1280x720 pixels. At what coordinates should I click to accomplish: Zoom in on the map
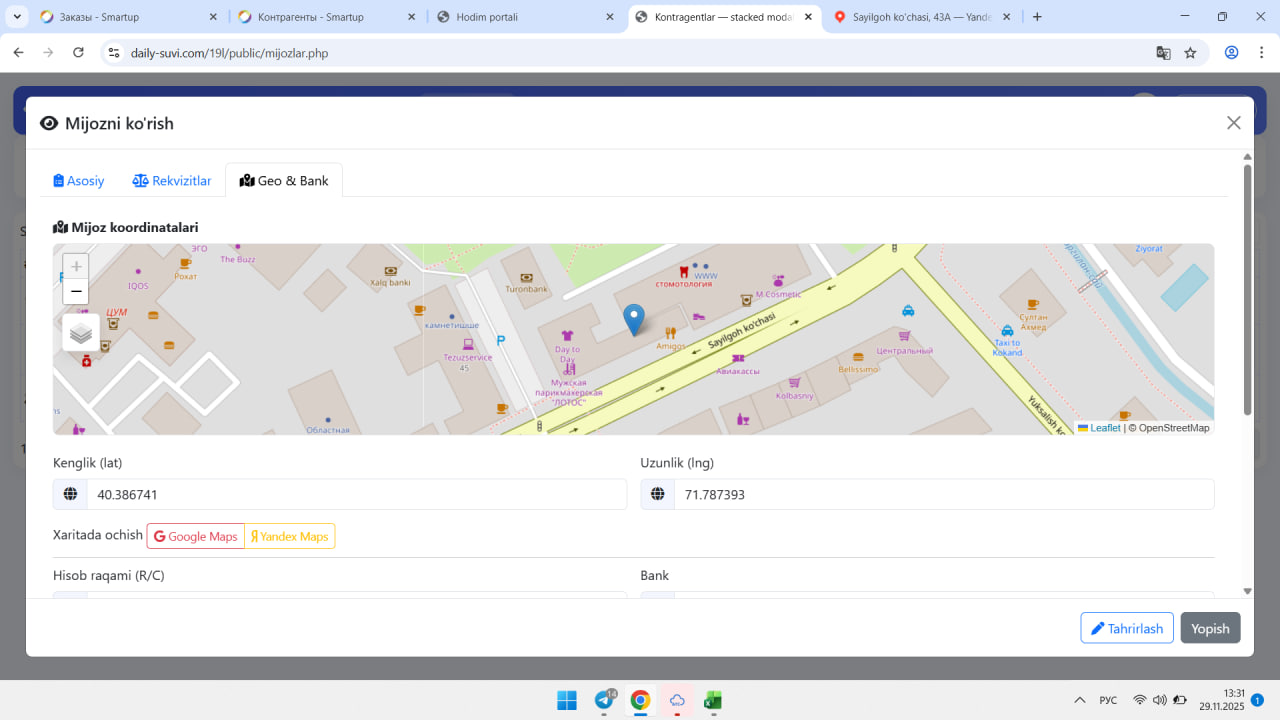(76, 267)
